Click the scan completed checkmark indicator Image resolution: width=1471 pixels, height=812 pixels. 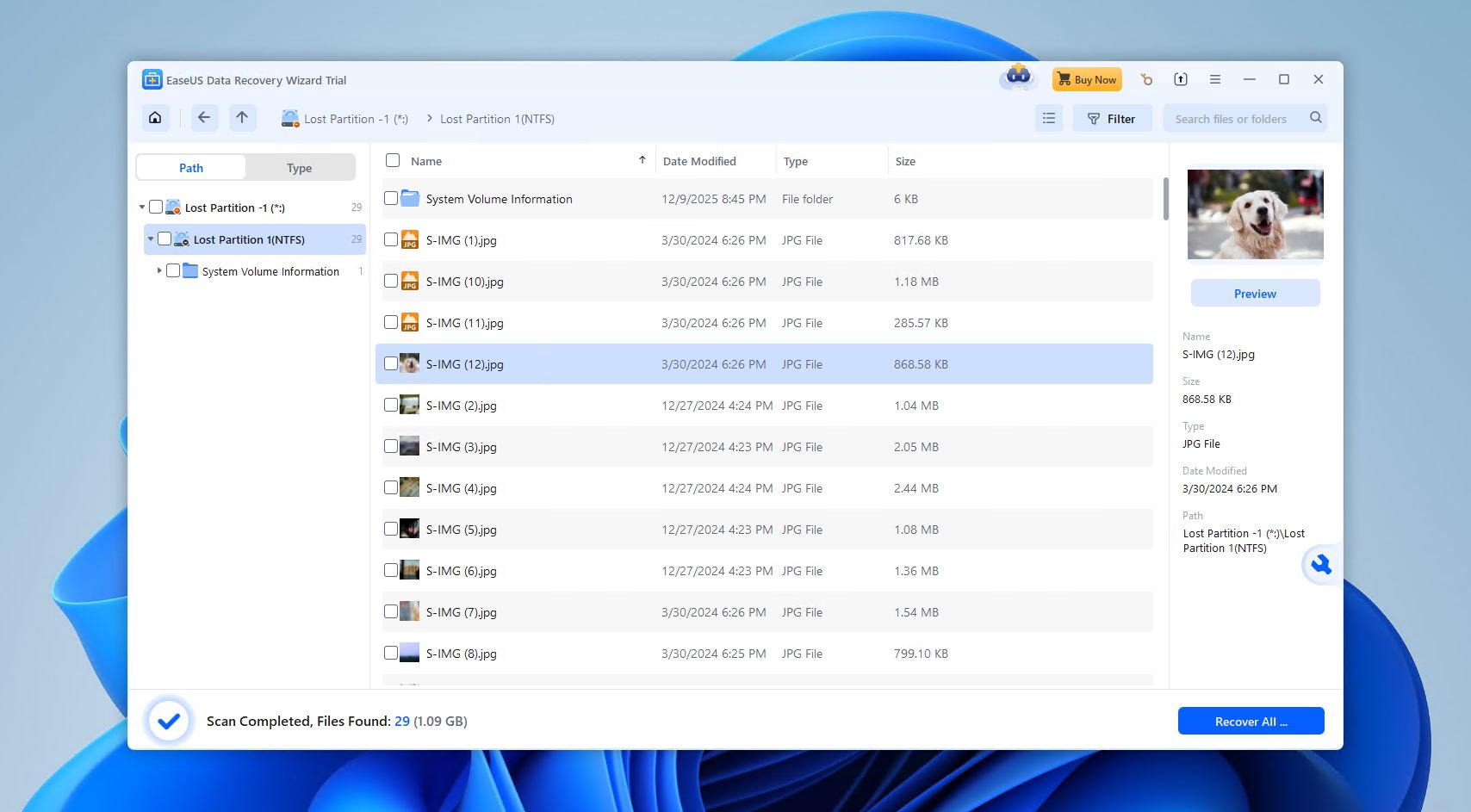[169, 721]
